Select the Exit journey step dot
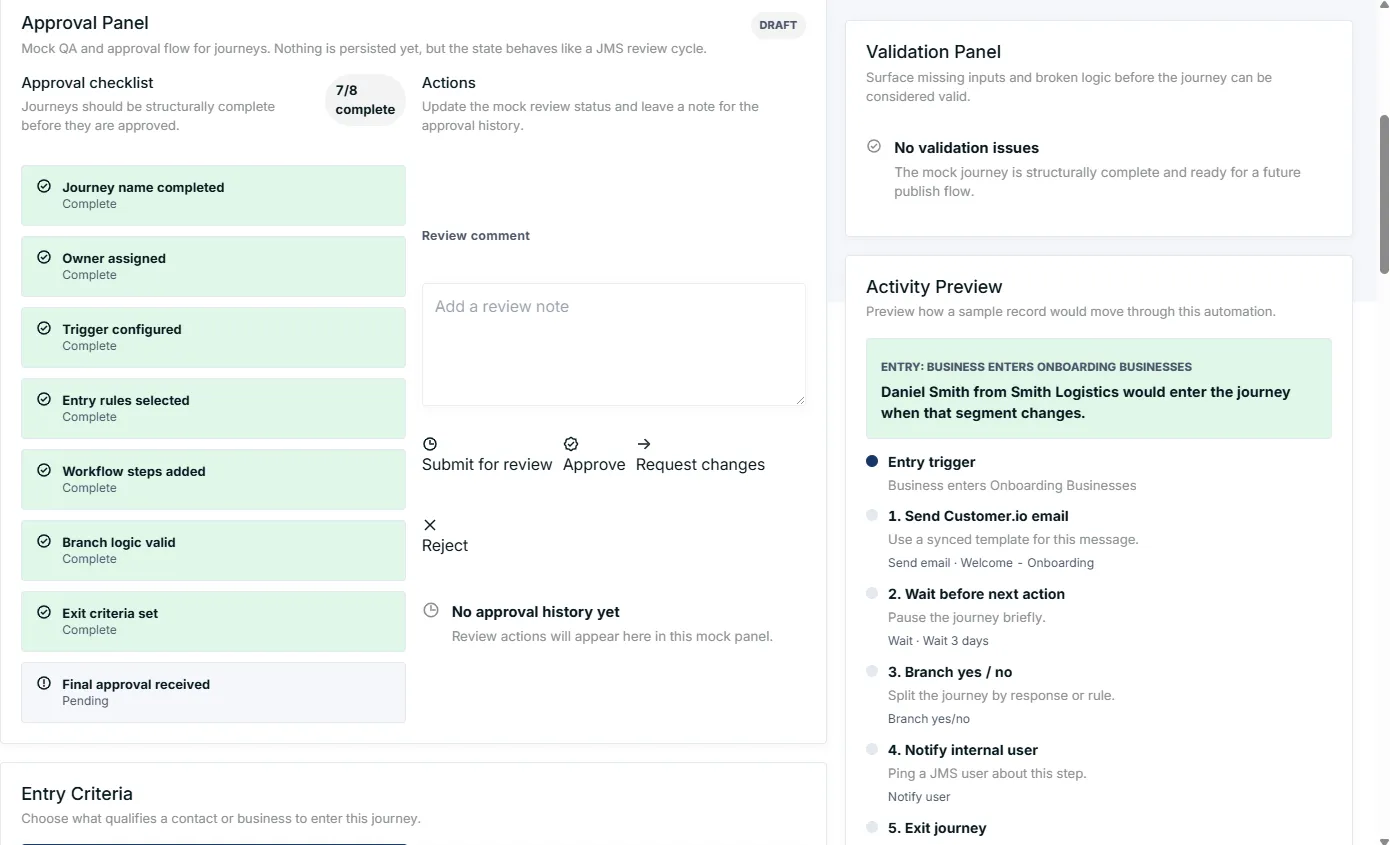This screenshot has height=845, width=1390. coord(872,827)
